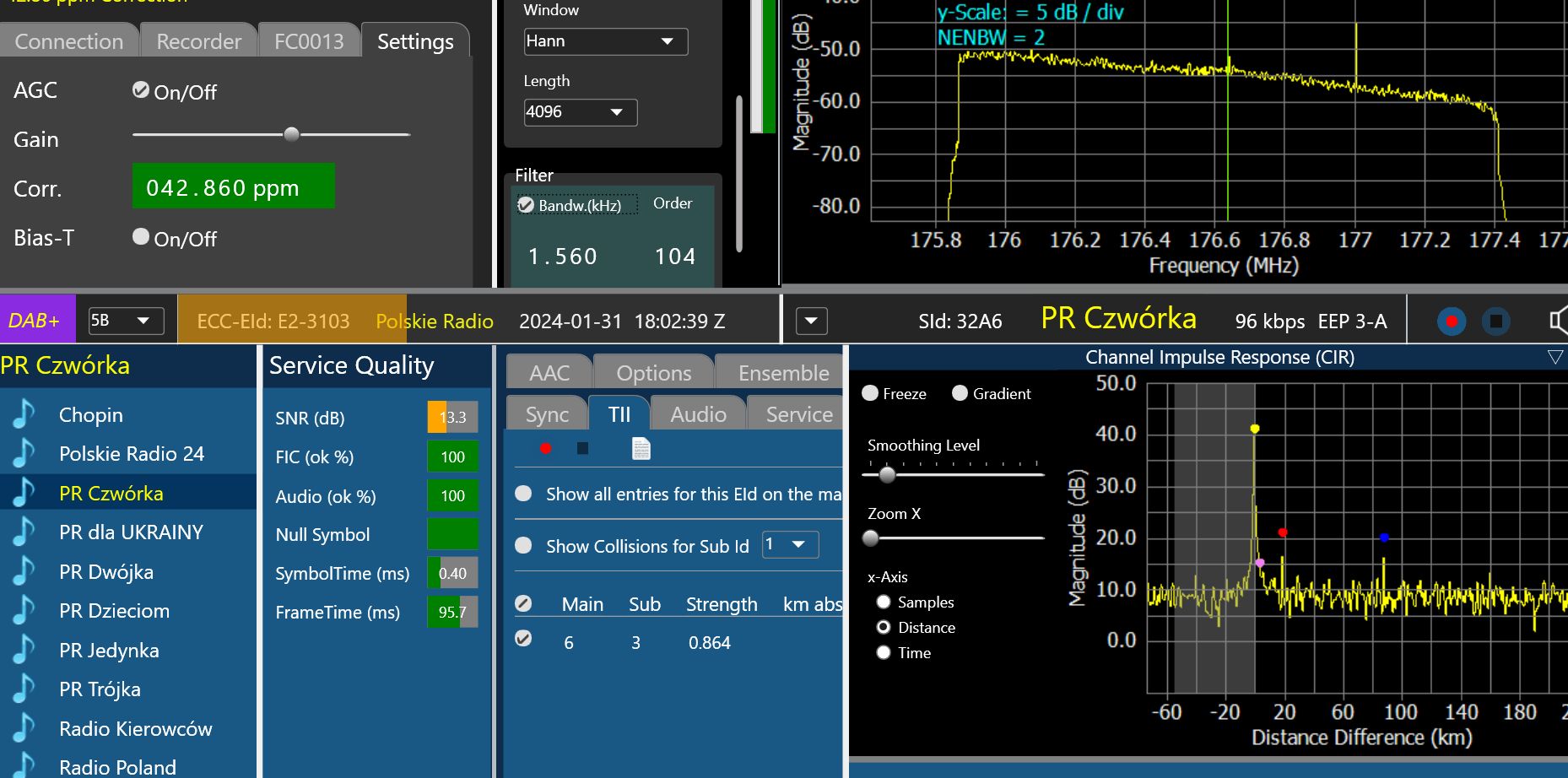1568x778 pixels.
Task: Open the Window function dropdown showing Hann
Action: click(x=605, y=41)
